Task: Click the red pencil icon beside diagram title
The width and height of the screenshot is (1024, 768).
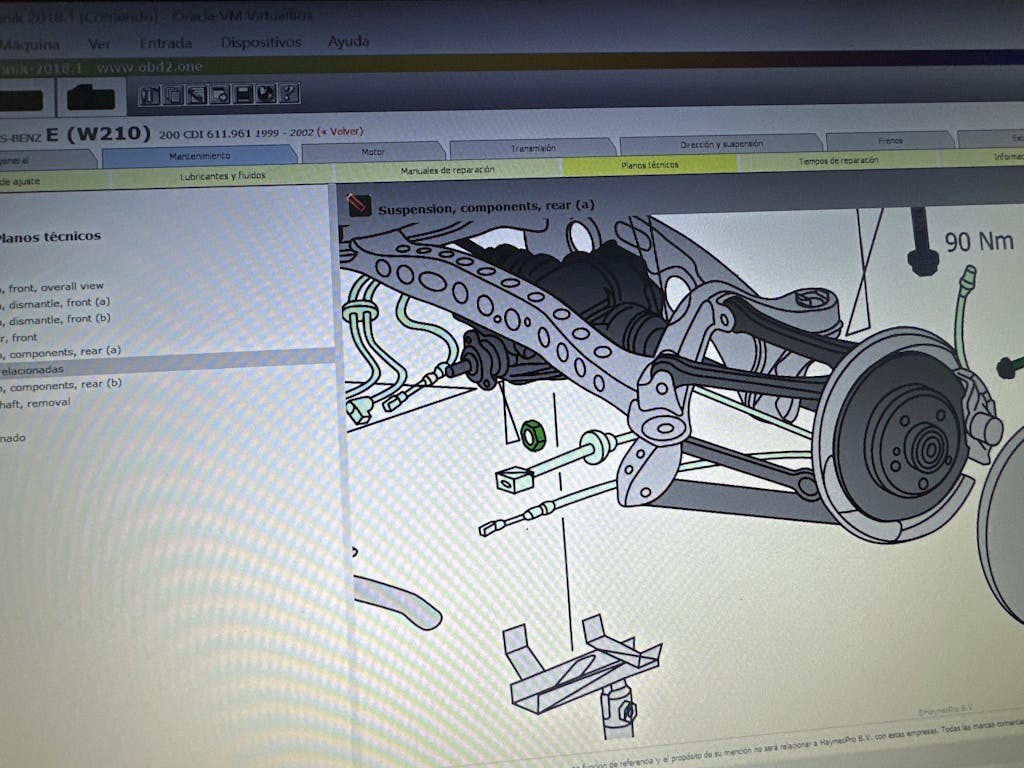Action: [x=355, y=205]
